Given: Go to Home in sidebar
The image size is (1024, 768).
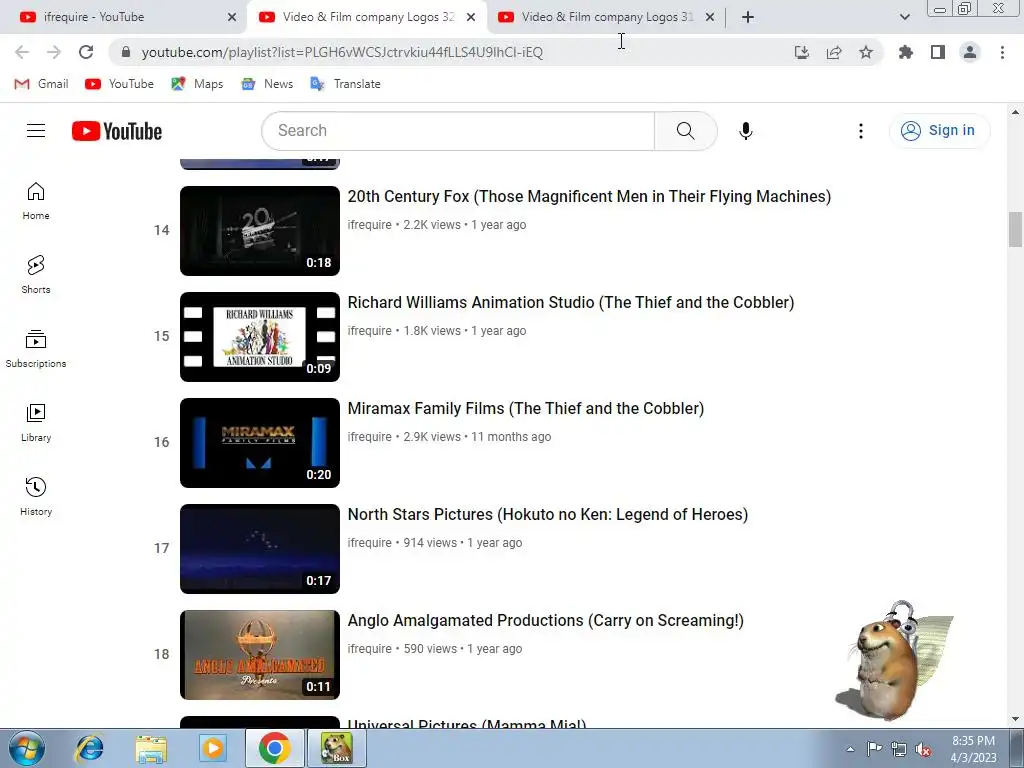Looking at the screenshot, I should [x=36, y=201].
